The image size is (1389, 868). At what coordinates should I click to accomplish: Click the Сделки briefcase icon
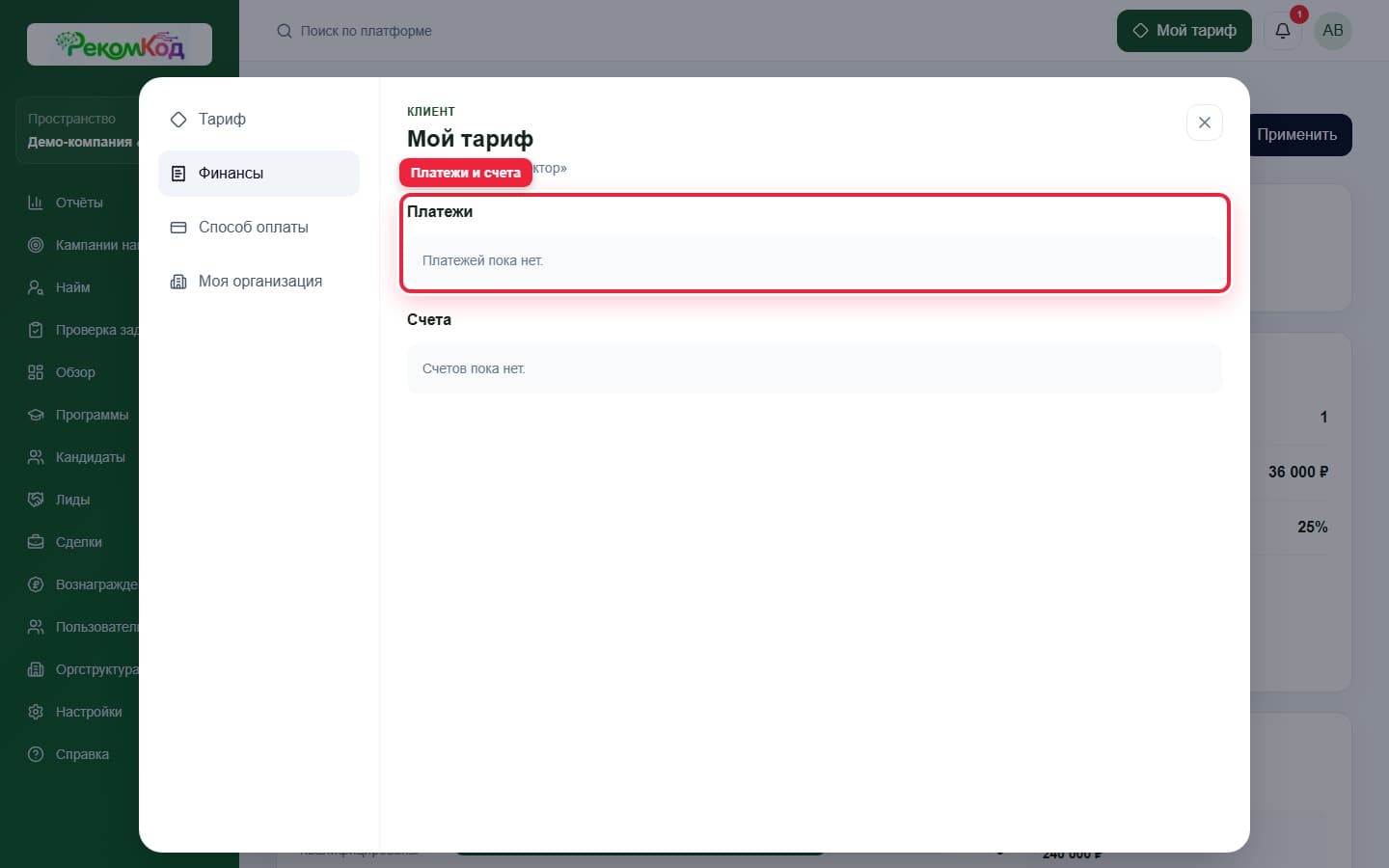tap(36, 542)
